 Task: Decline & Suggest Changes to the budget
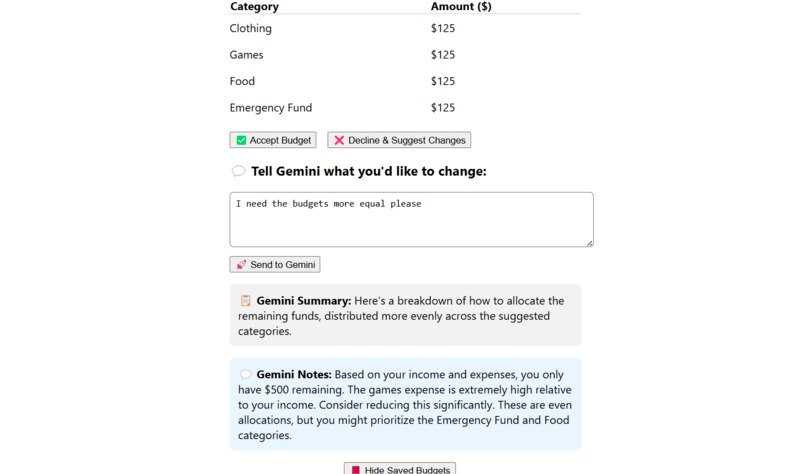399,140
